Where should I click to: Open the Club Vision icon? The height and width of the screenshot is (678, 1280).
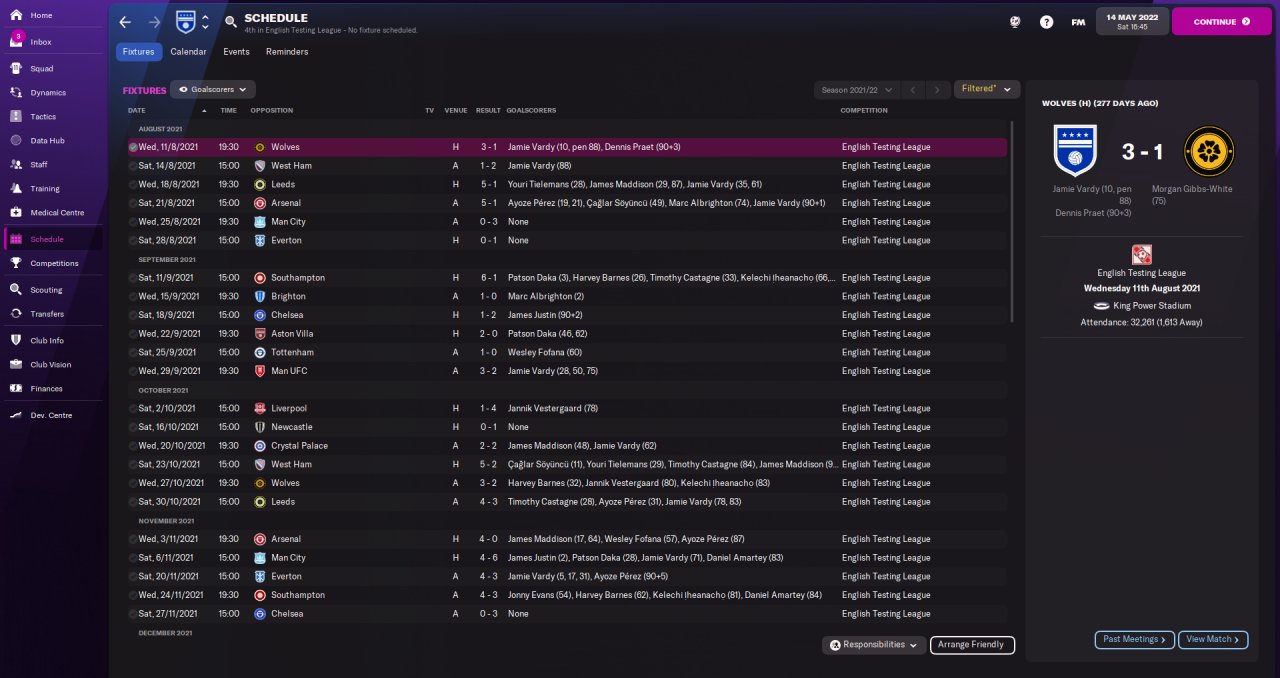[x=16, y=365]
